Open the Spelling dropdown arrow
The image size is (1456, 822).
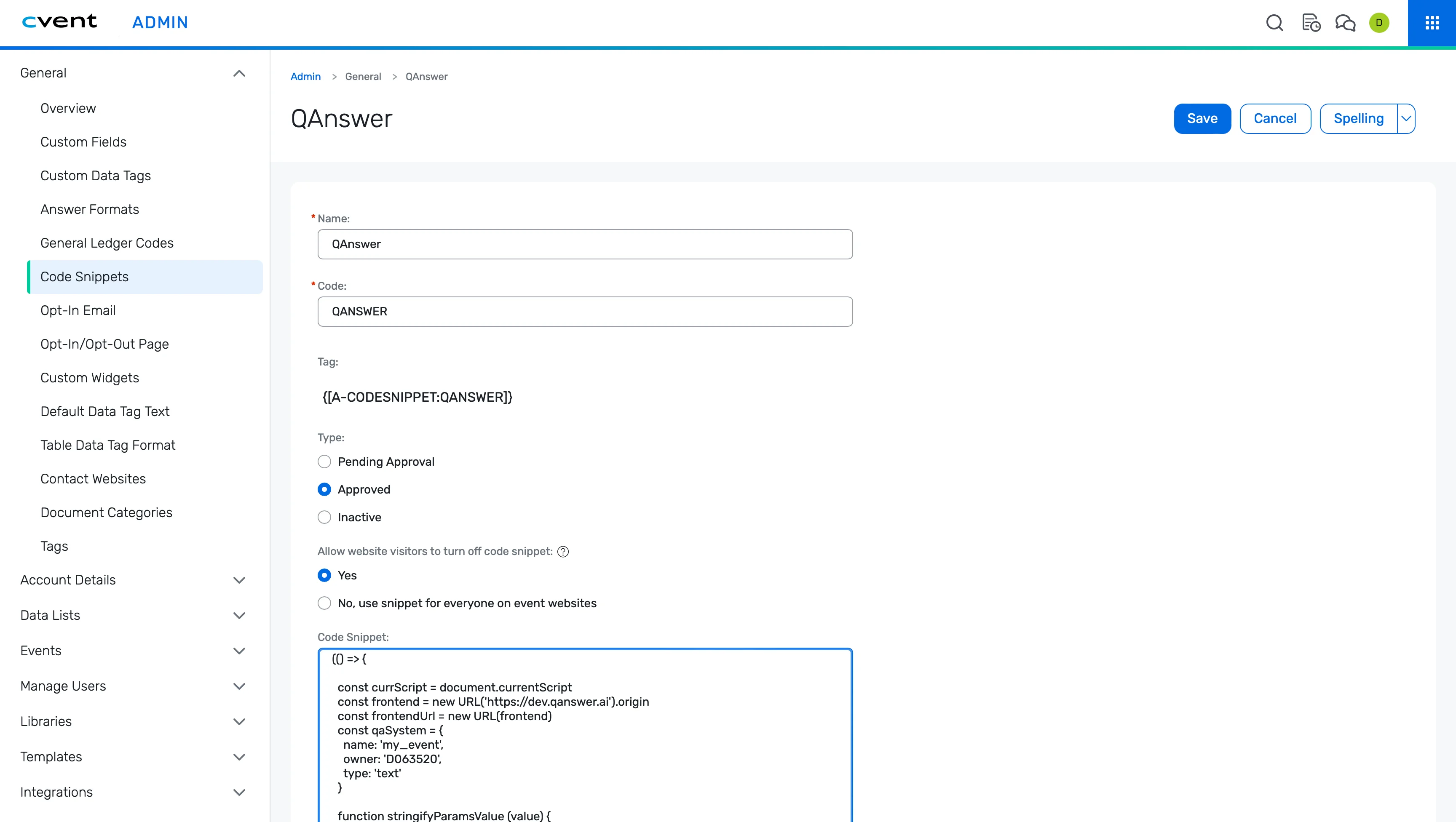point(1406,119)
